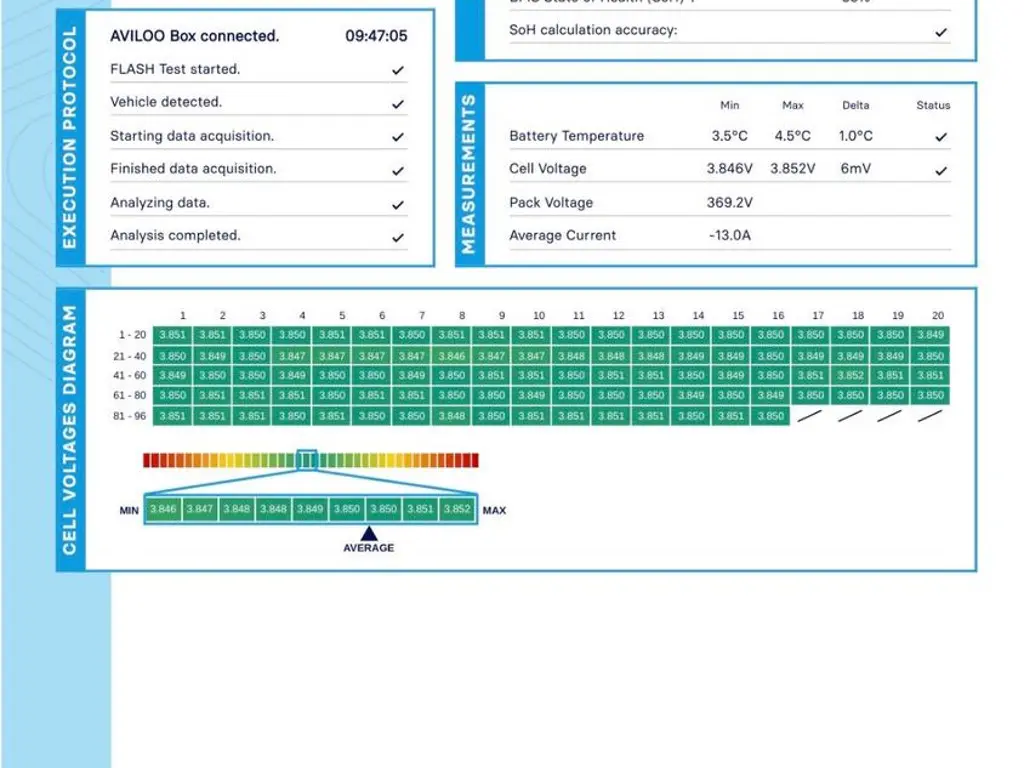Click the red left end of the gradient bar
Image resolution: width=1024 pixels, height=768 pixels.
coord(149,460)
